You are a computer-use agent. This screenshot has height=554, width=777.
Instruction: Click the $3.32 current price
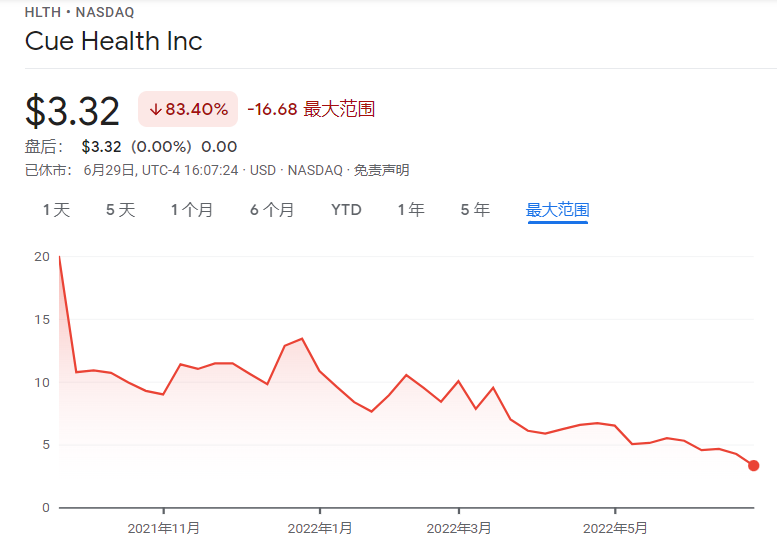click(72, 111)
